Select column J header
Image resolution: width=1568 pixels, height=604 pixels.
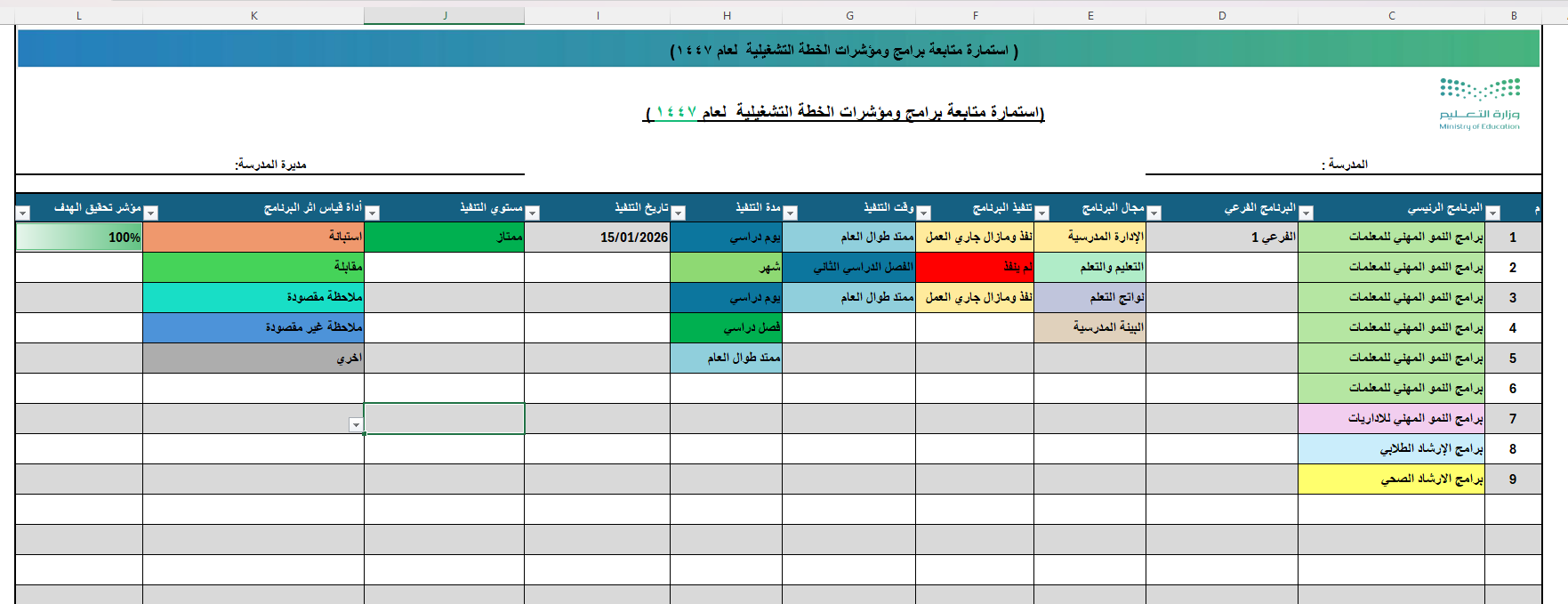tap(445, 15)
